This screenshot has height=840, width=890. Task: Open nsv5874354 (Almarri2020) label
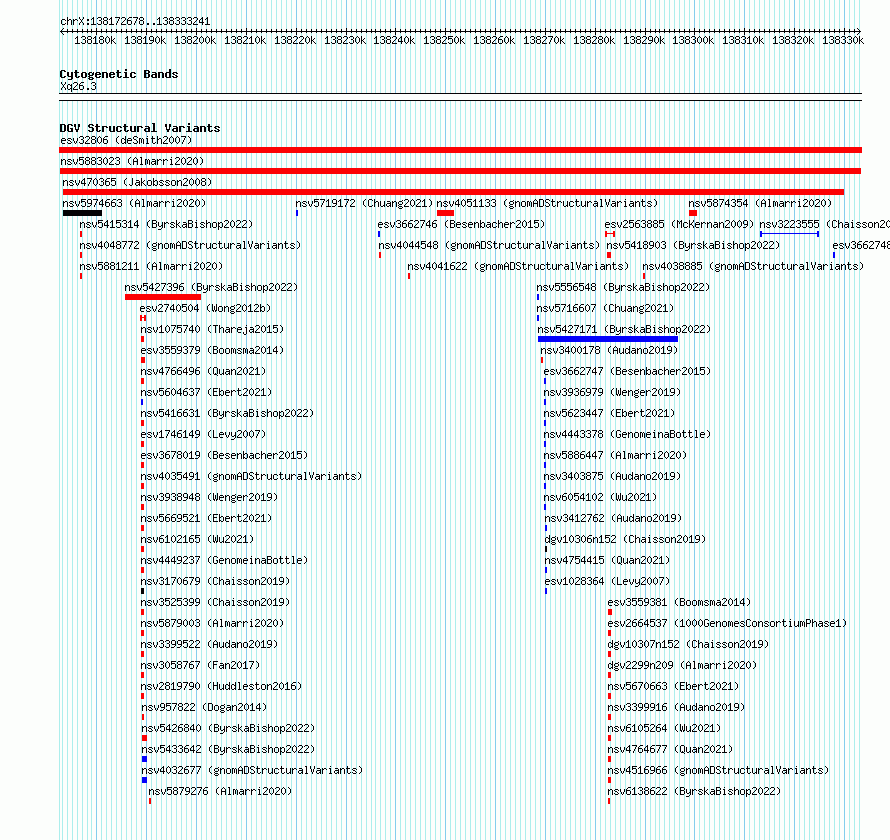760,203
